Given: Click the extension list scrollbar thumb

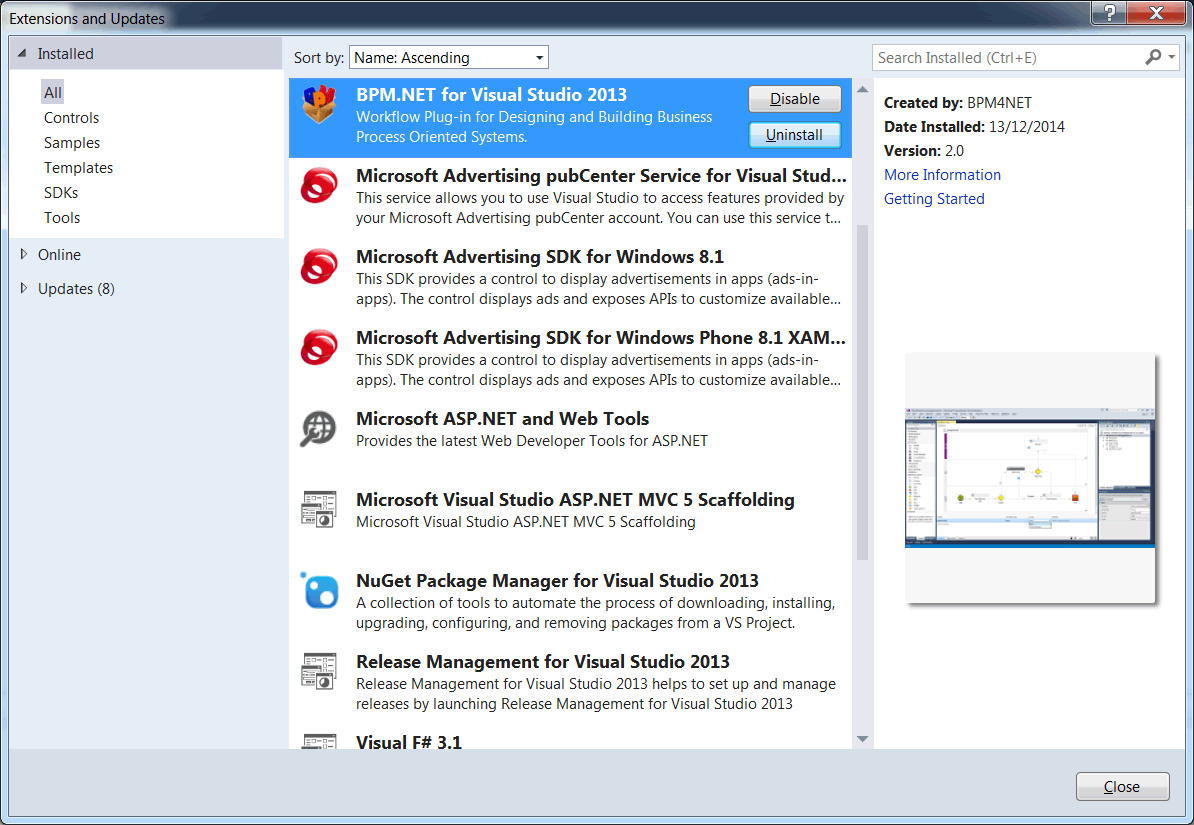Looking at the screenshot, I should pyautogui.click(x=862, y=392).
